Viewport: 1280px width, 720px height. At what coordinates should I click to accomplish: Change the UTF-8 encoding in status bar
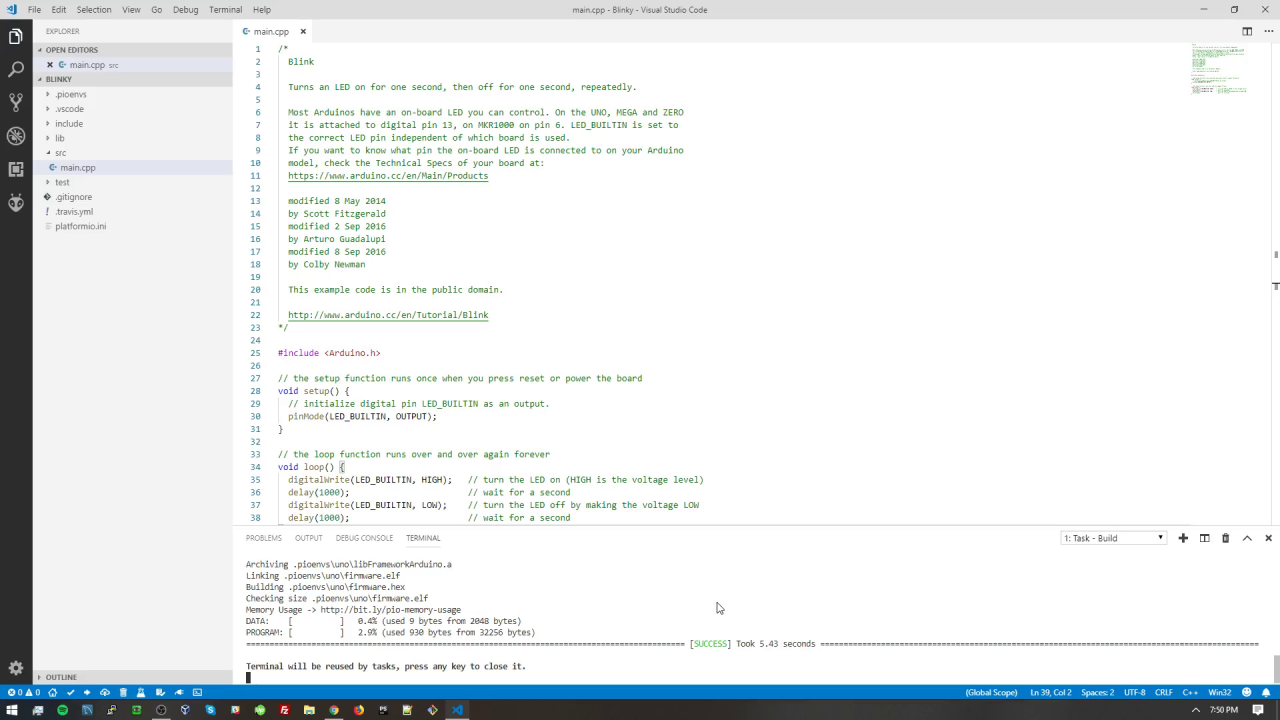(x=1134, y=692)
